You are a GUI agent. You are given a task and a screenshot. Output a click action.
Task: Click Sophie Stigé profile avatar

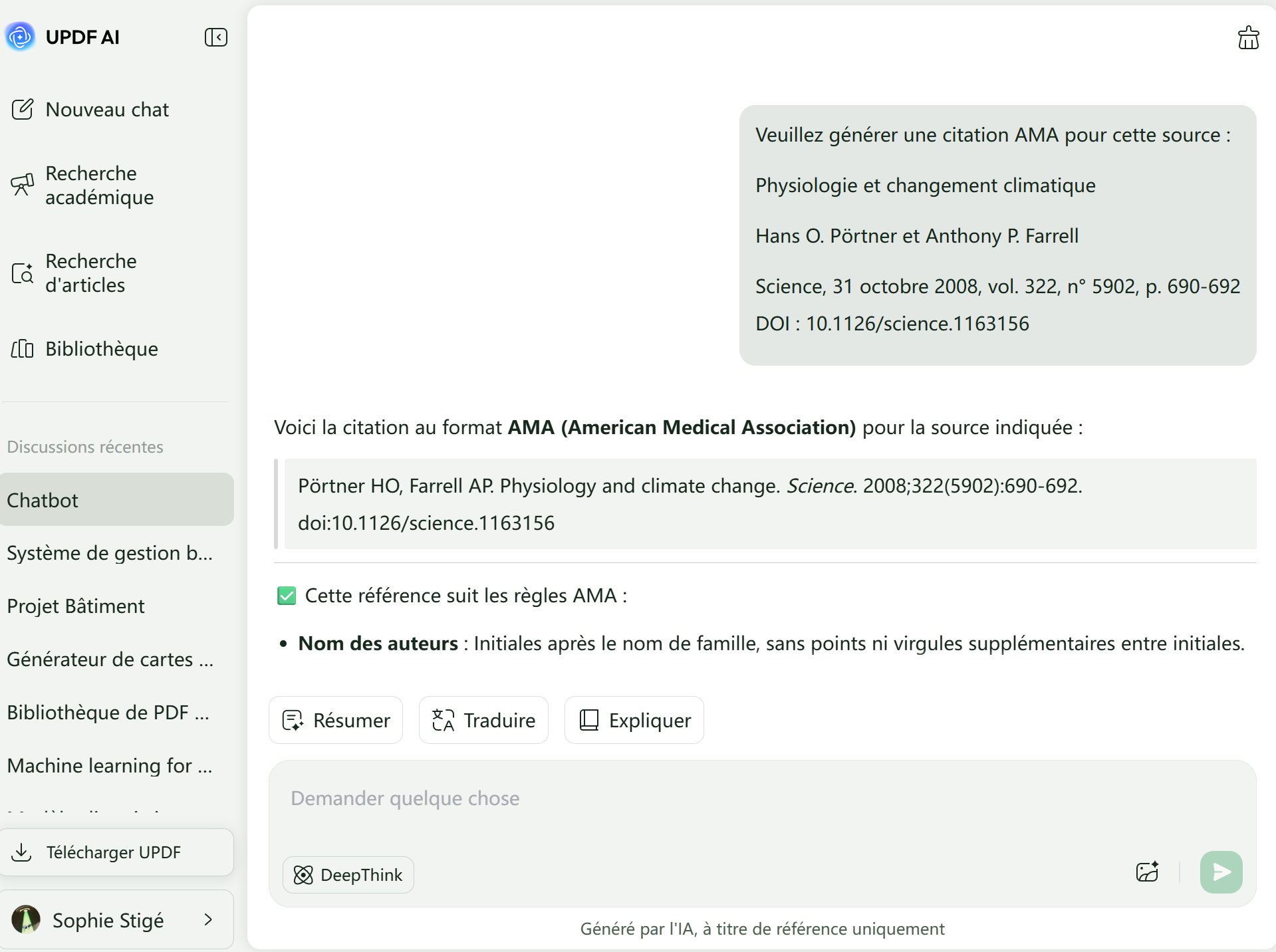(x=26, y=920)
